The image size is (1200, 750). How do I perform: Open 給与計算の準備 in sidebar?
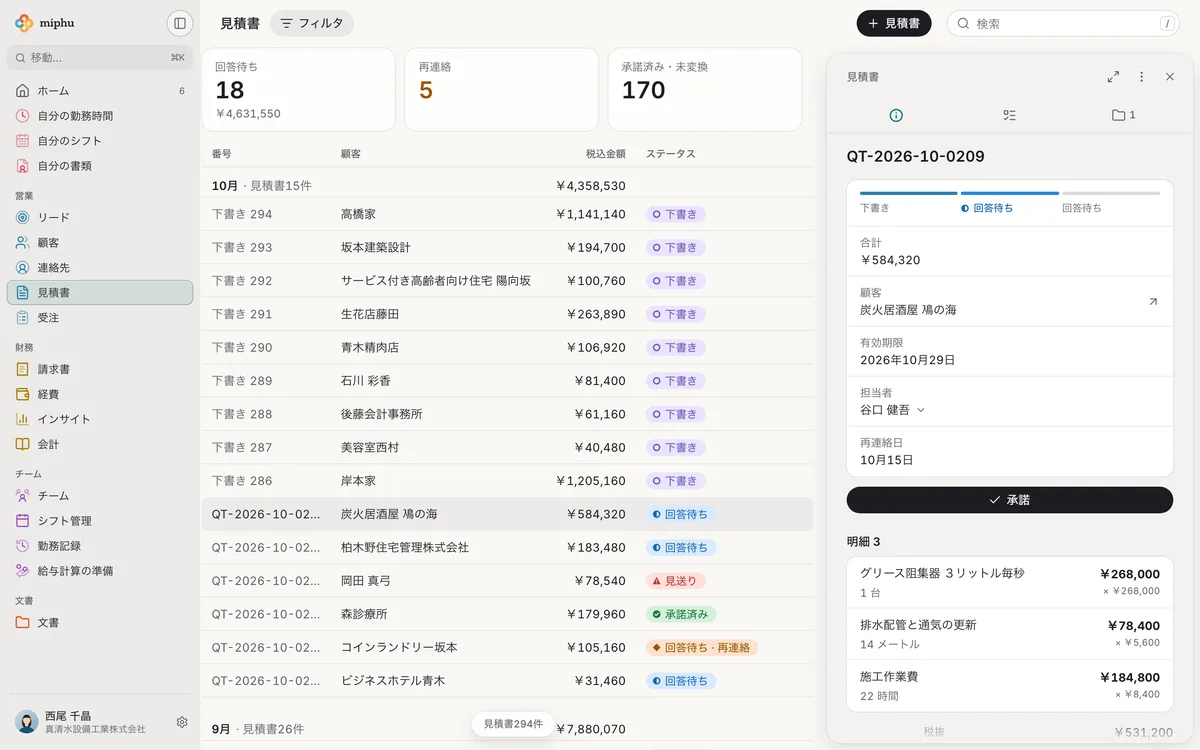(100, 570)
